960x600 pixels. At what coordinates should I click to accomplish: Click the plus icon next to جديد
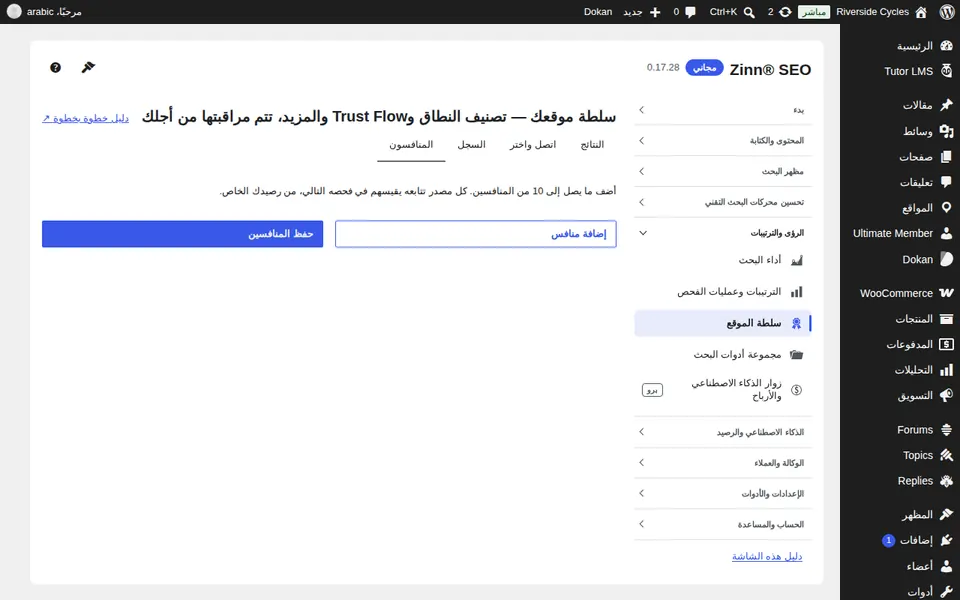pyautogui.click(x=655, y=12)
